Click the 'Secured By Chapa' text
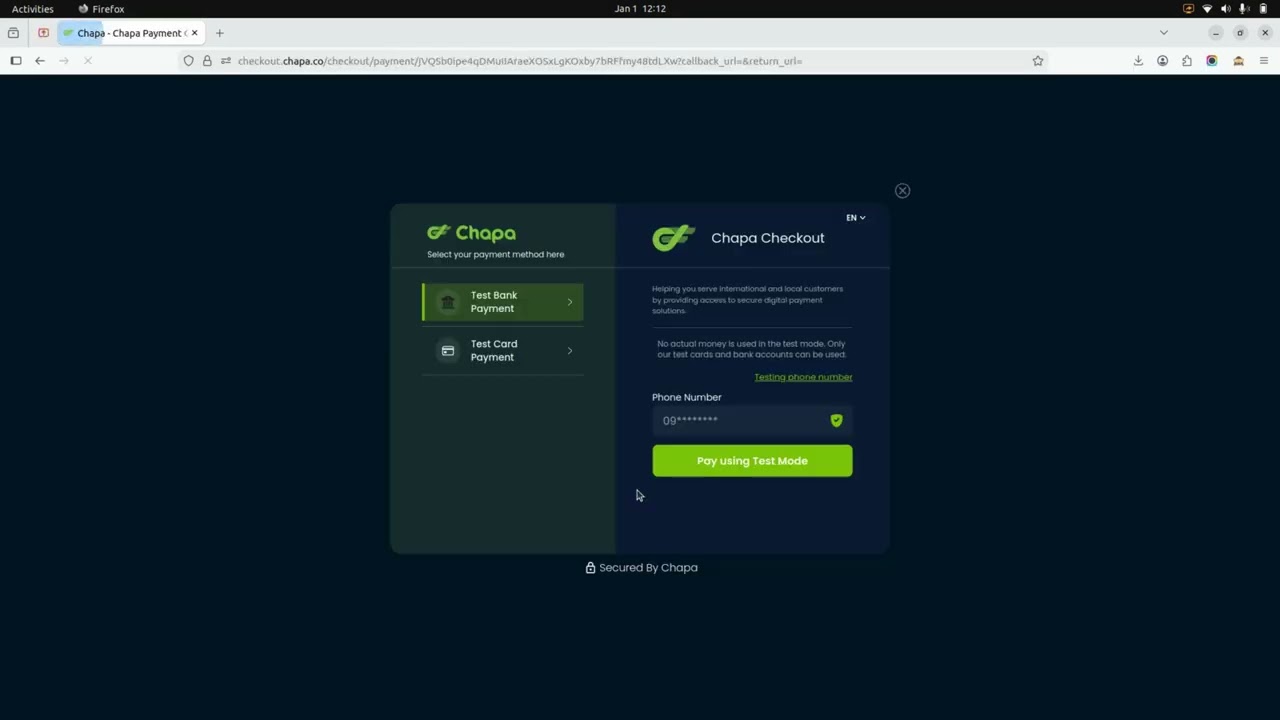The width and height of the screenshot is (1280, 720). point(648,568)
